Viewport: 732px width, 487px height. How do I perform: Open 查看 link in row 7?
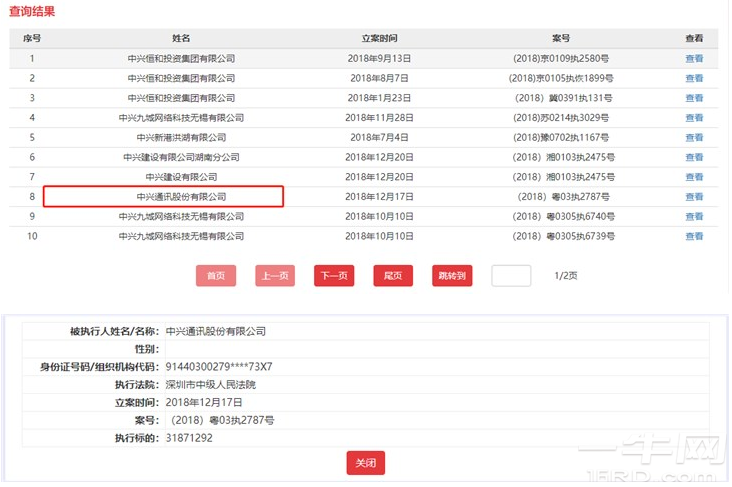(x=694, y=177)
